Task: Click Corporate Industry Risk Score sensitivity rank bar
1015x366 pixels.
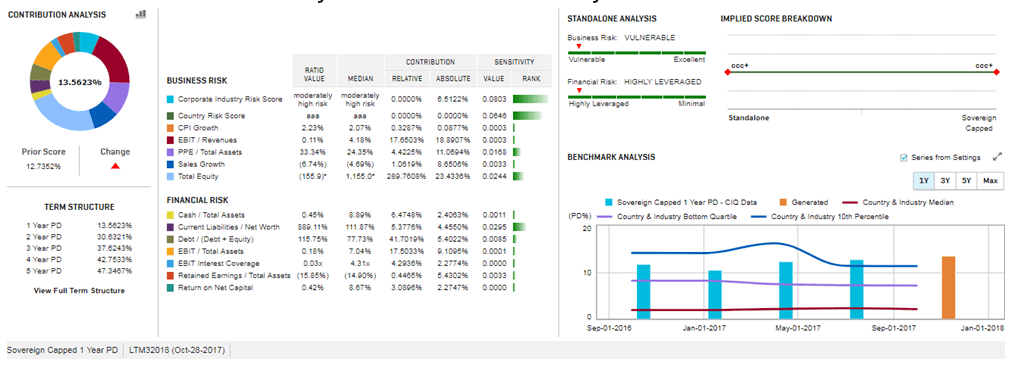Action: coord(530,100)
